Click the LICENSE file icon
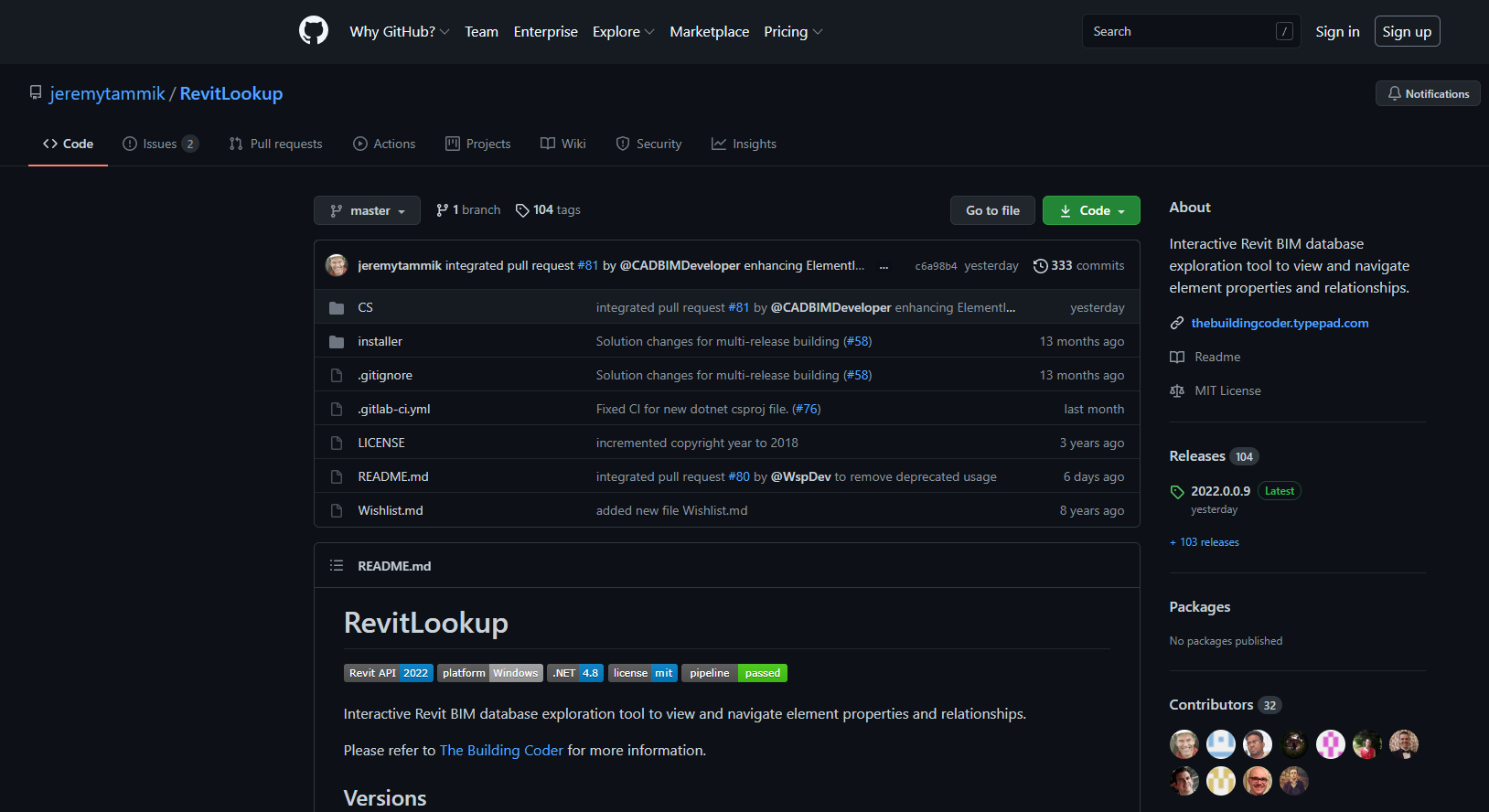Viewport: 1489px width, 812px height. (x=337, y=443)
